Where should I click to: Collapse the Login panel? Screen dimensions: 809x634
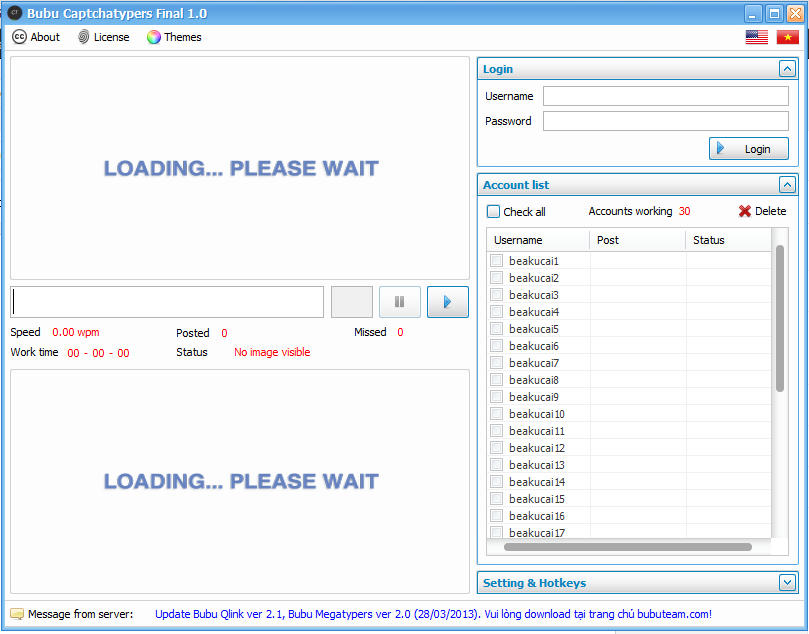pos(787,69)
